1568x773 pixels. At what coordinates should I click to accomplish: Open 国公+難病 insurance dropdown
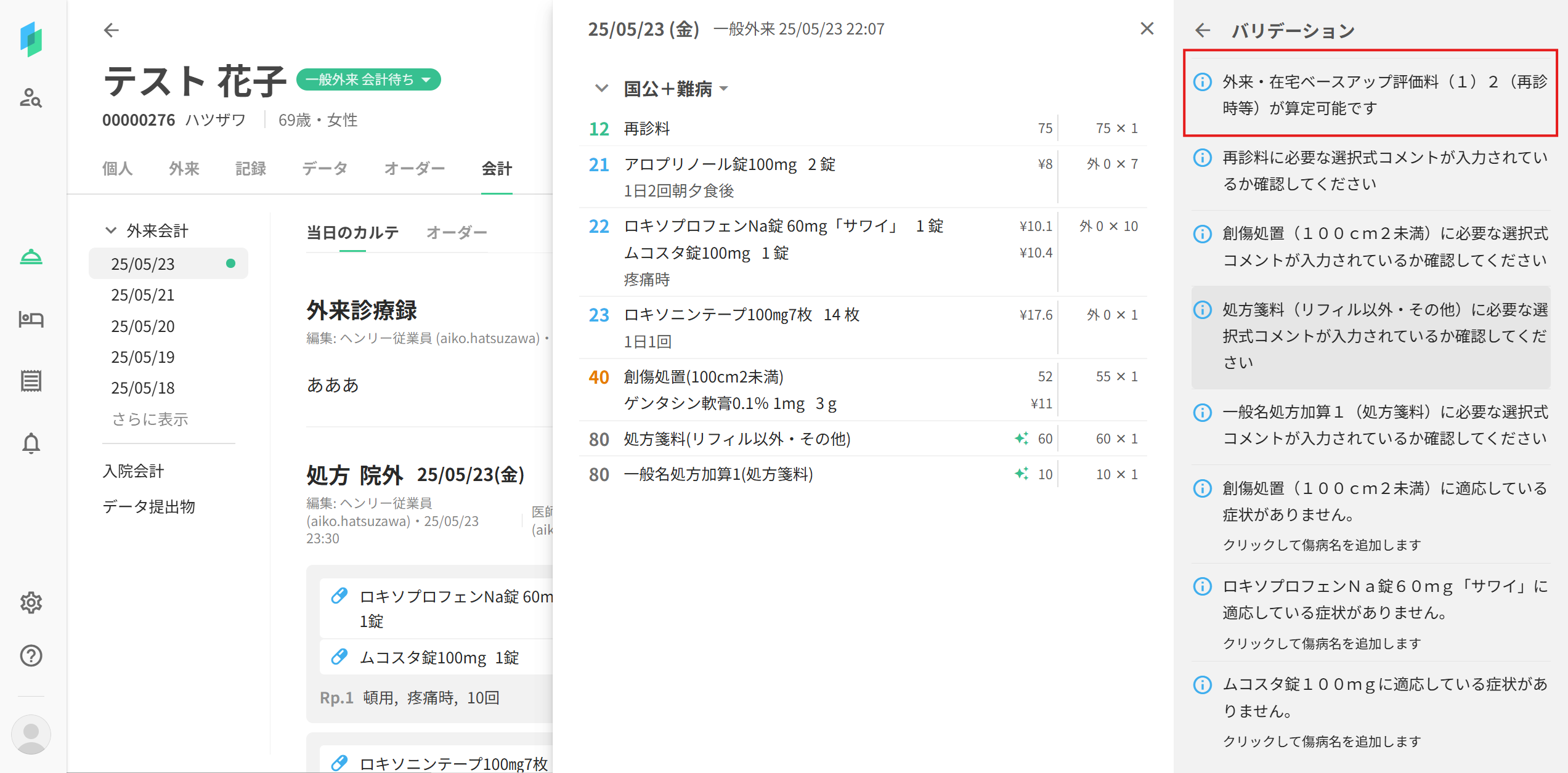pos(676,89)
